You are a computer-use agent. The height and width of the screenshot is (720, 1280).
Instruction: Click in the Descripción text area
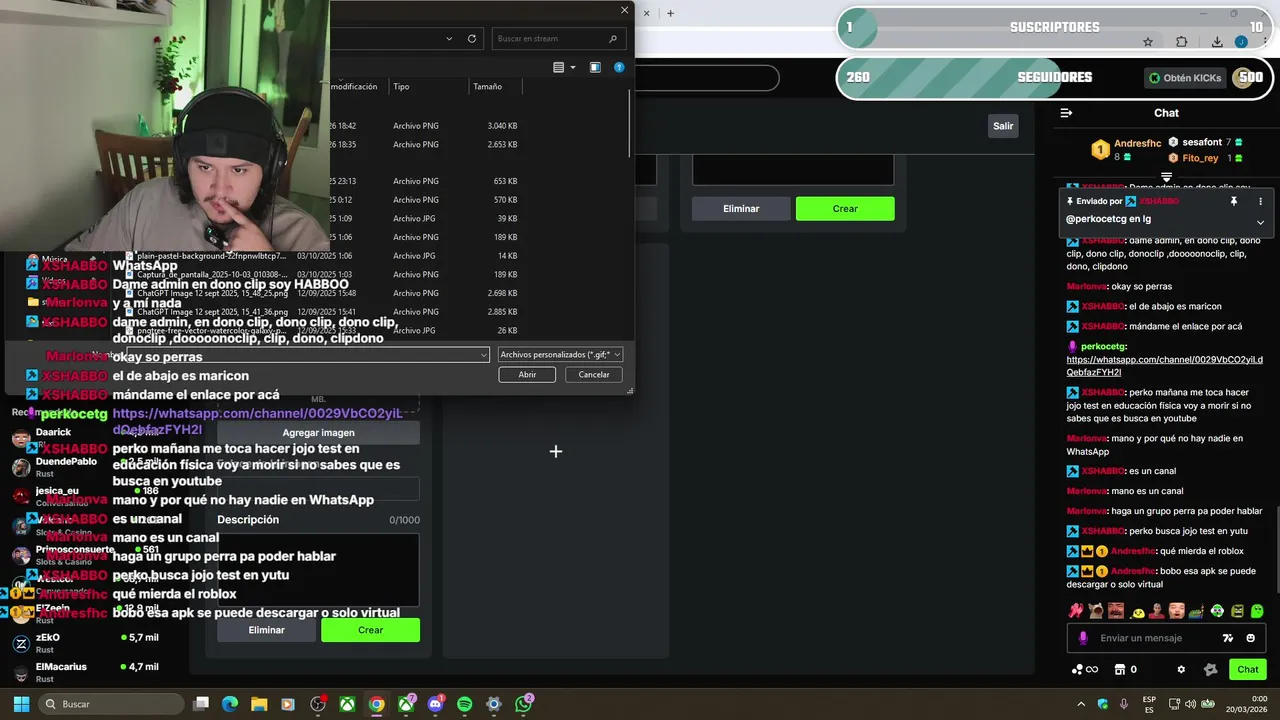tap(318, 570)
